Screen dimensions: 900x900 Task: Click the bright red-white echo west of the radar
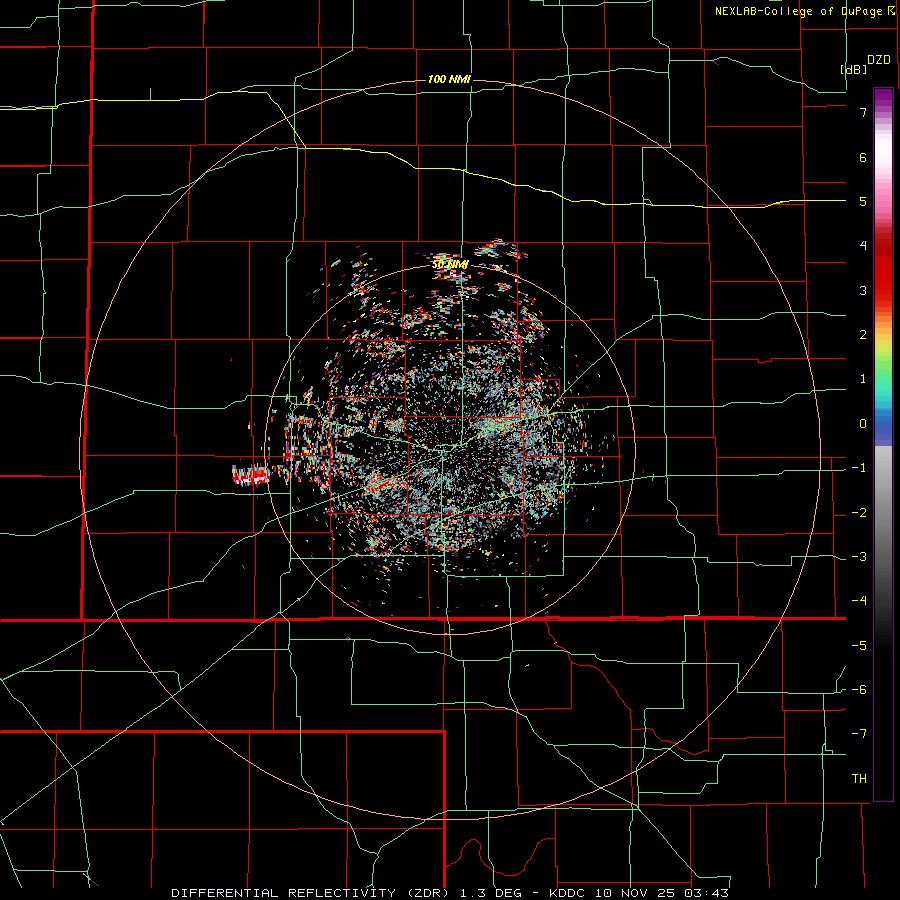point(251,475)
